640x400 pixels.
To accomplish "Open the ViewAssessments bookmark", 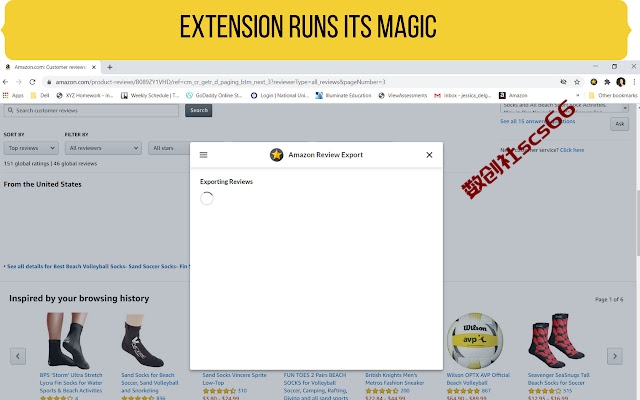I will [402, 96].
